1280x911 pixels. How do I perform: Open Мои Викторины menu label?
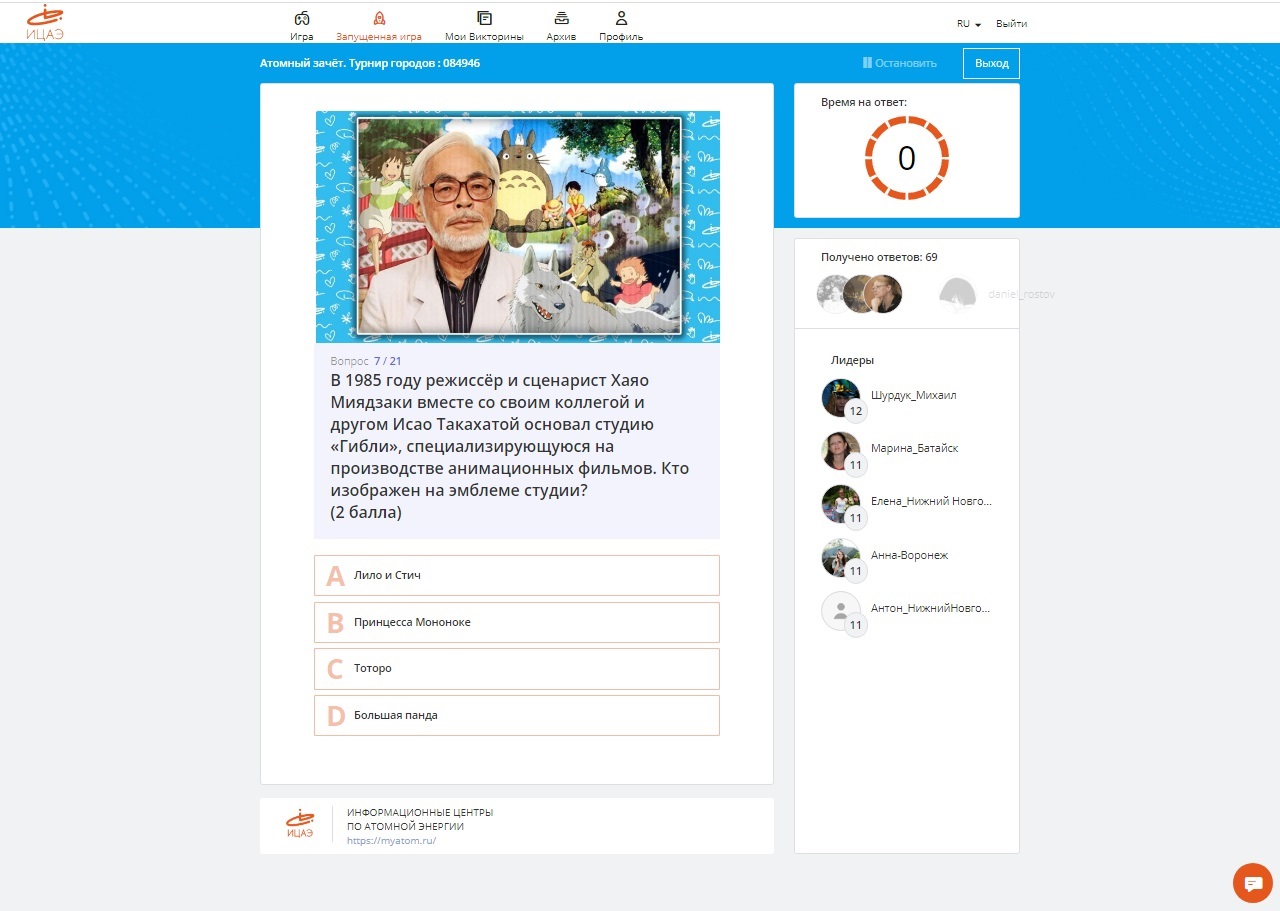tap(484, 37)
